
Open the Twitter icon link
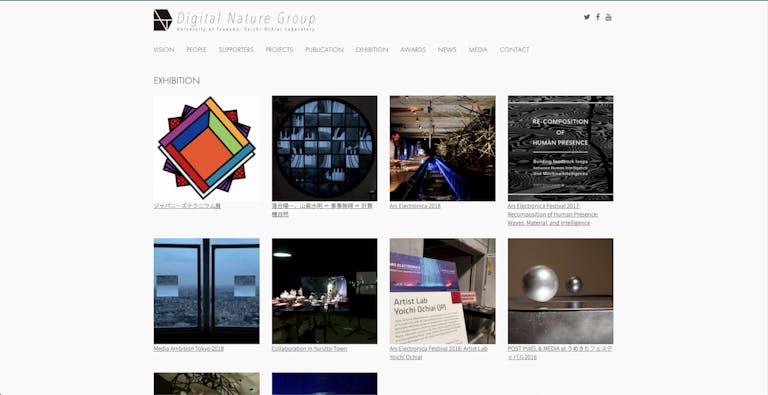(x=587, y=17)
